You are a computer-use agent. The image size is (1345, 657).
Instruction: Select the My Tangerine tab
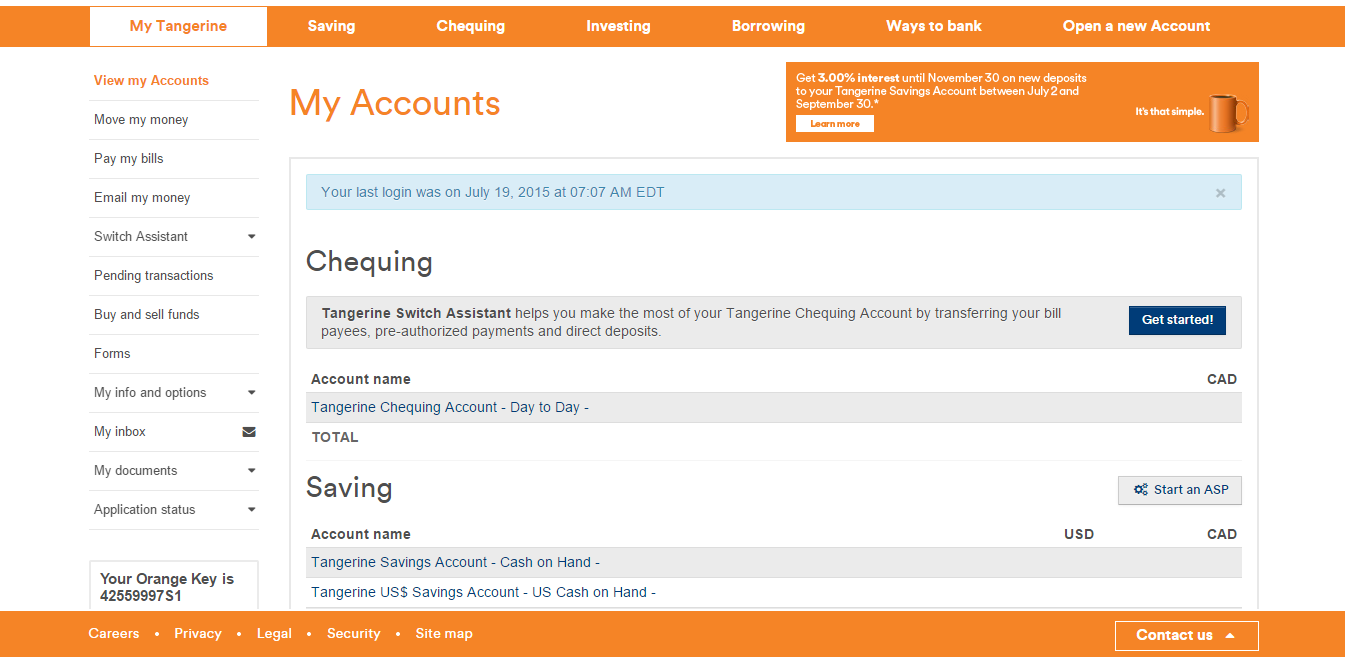coord(178,26)
